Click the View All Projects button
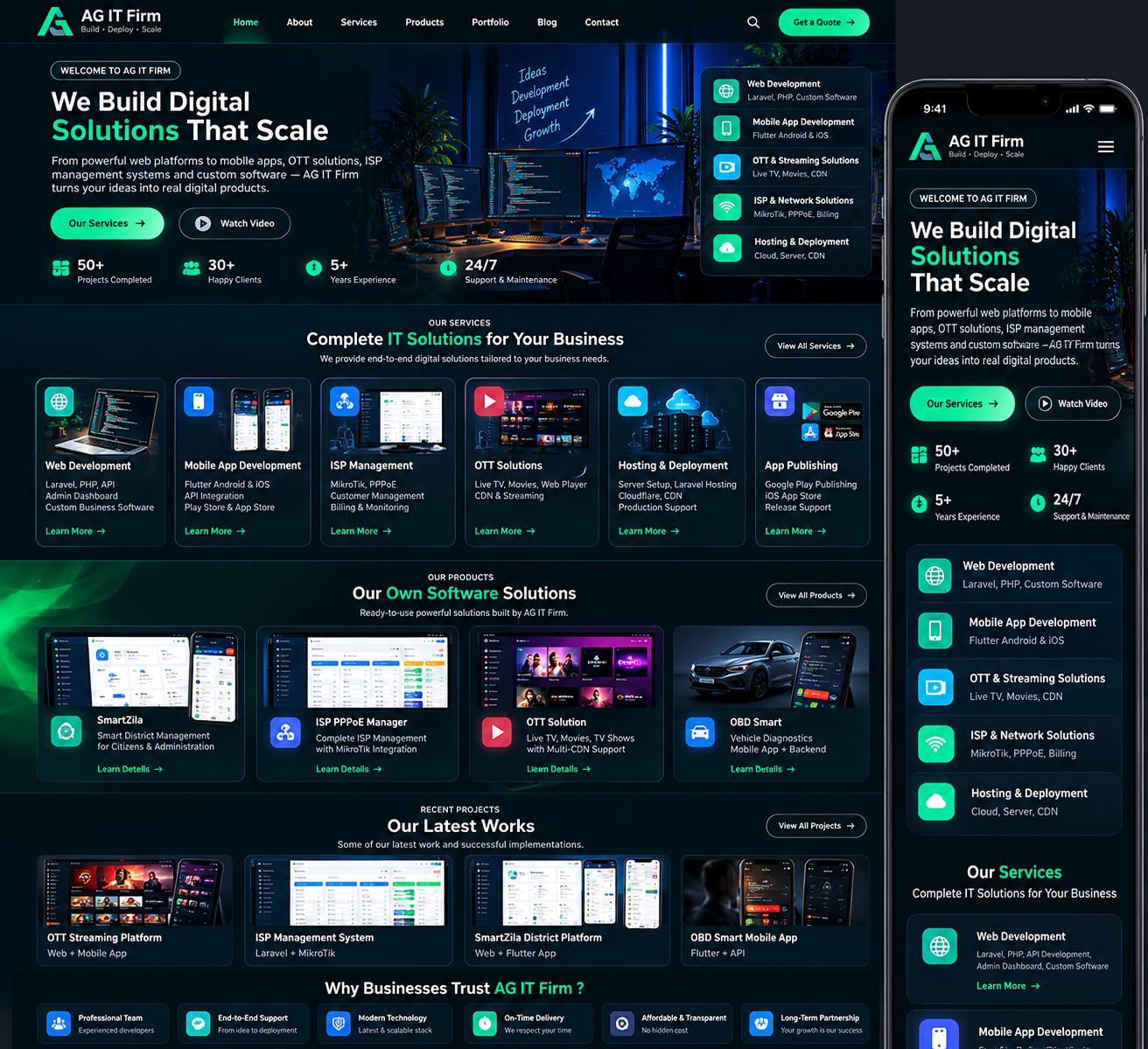Screen dimensions: 1148x1049 [816, 826]
